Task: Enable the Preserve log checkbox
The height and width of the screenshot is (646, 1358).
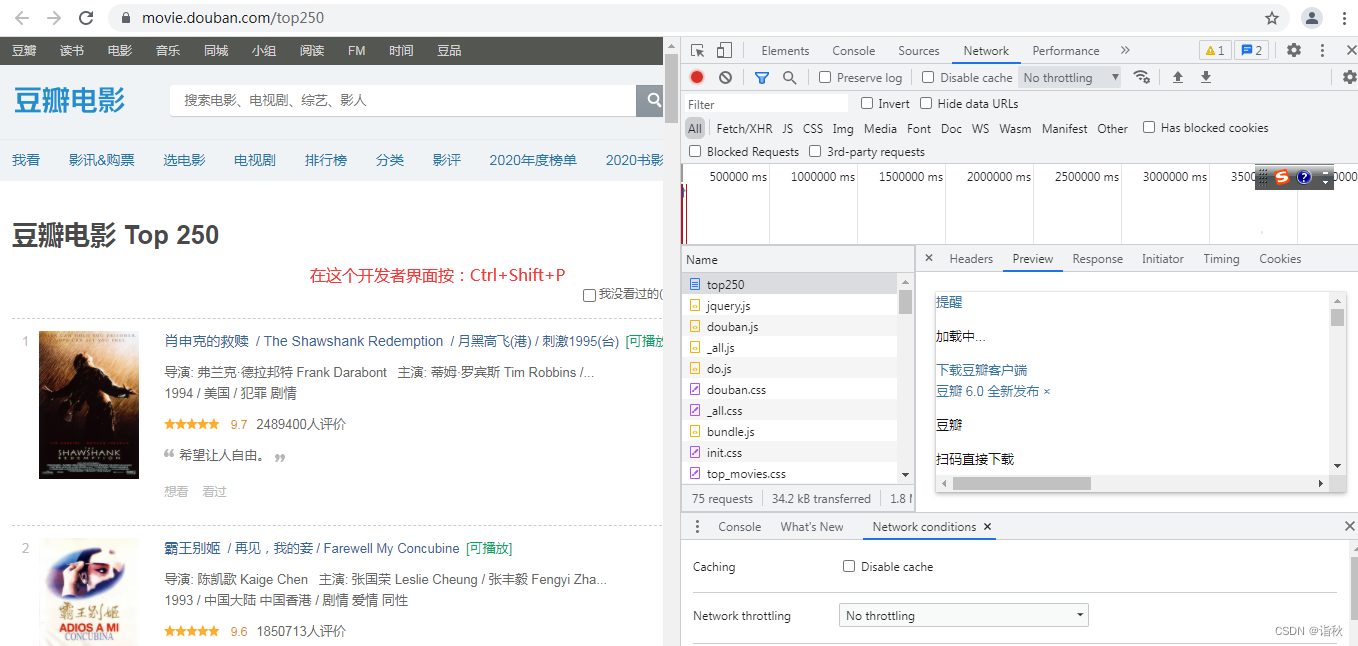Action: (825, 77)
